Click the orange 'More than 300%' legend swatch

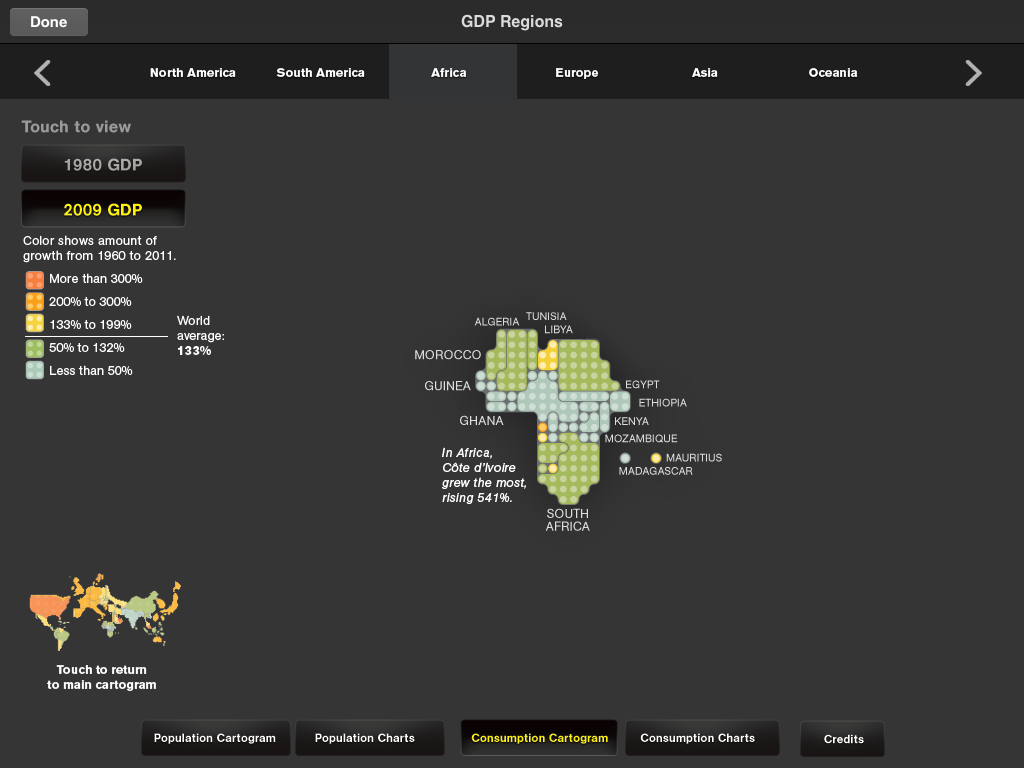click(x=35, y=280)
